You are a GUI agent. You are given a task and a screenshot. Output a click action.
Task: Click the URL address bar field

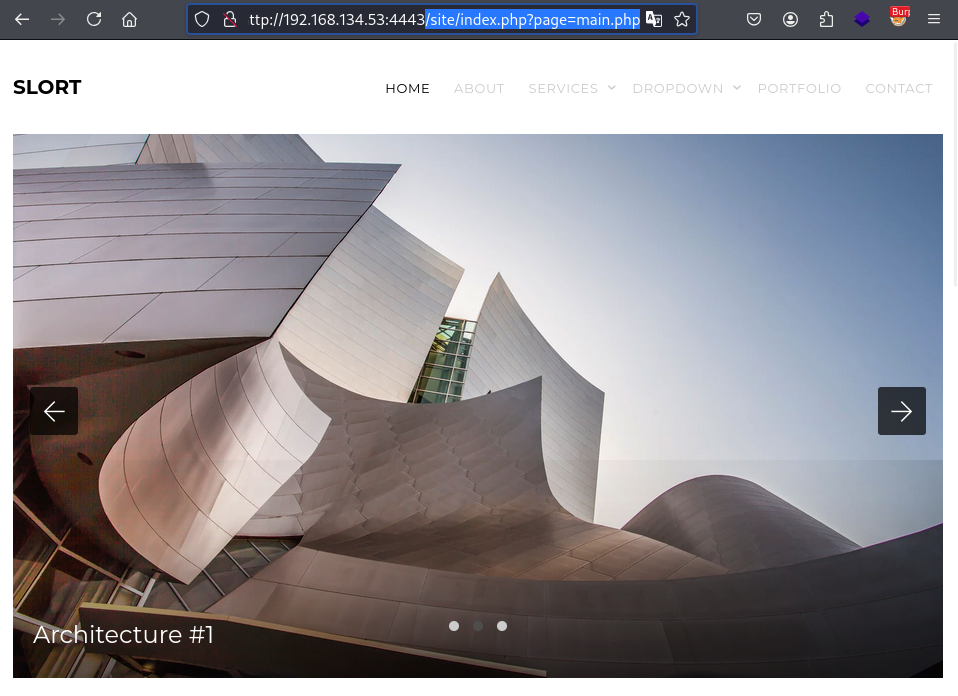441,20
